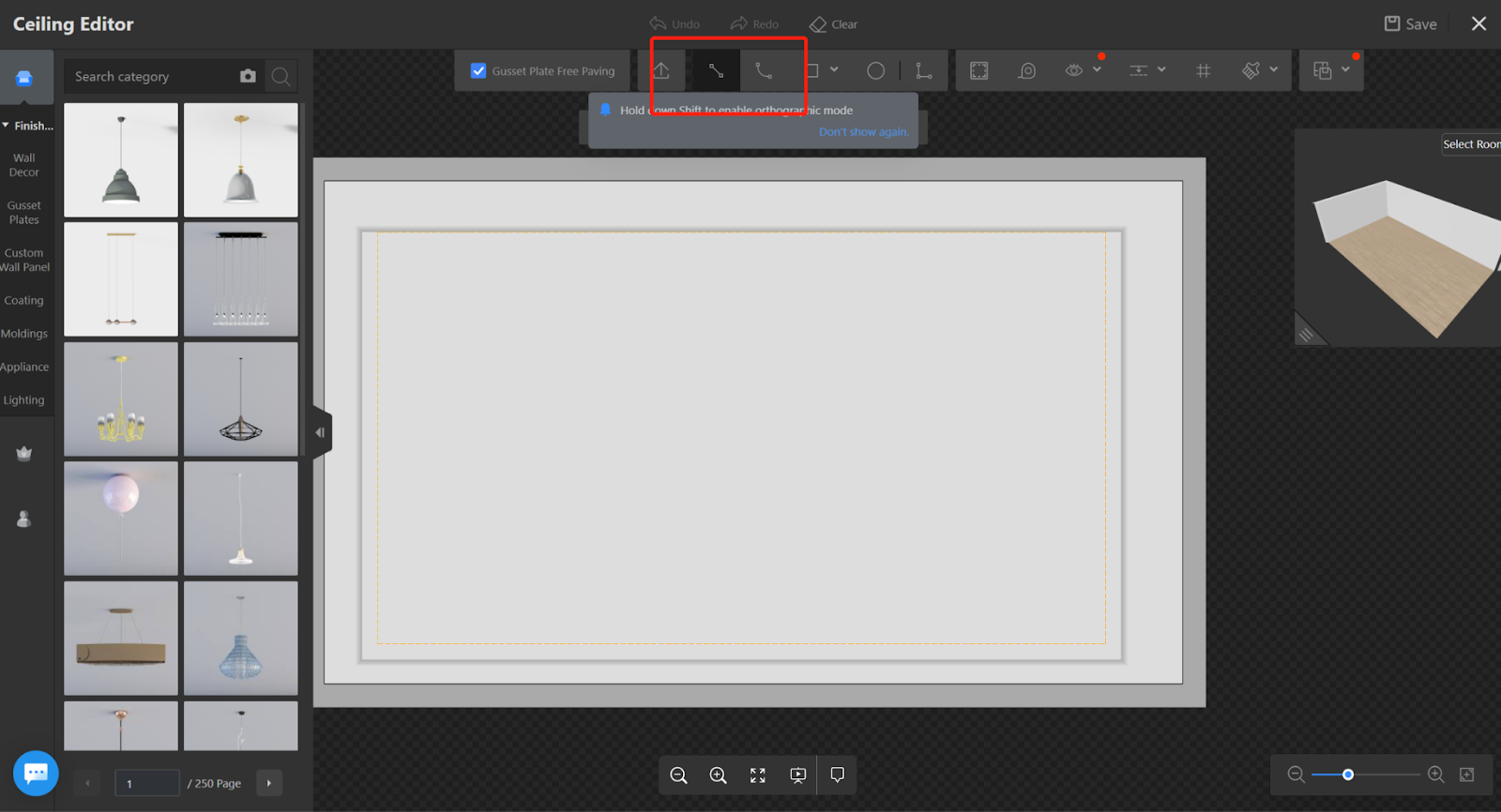
Task: Collapse the left catalog panel handle
Action: [x=321, y=432]
